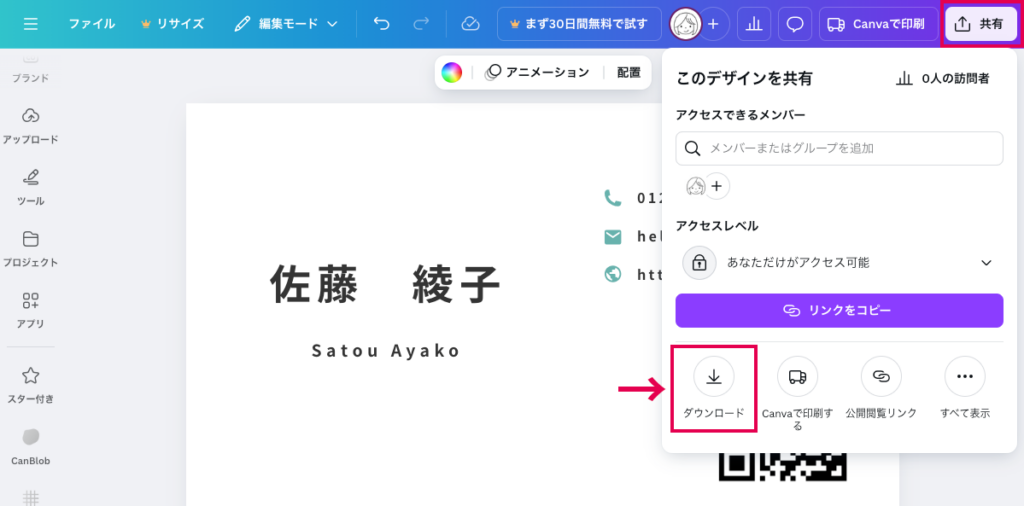Add member with plus under search field
This screenshot has height=506, width=1024.
tap(717, 187)
